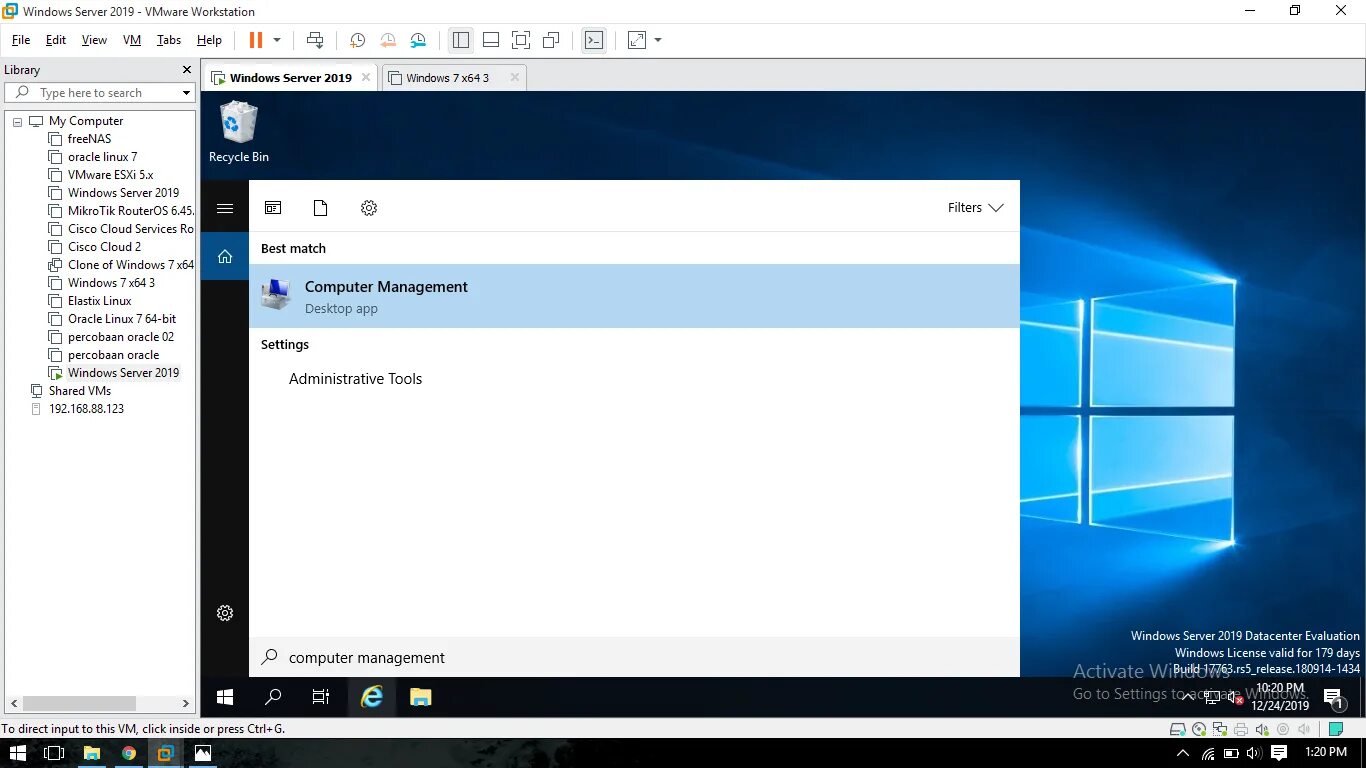Enter full screen mode from the toolbar
Viewport: 1366px width, 768px height.
click(521, 40)
